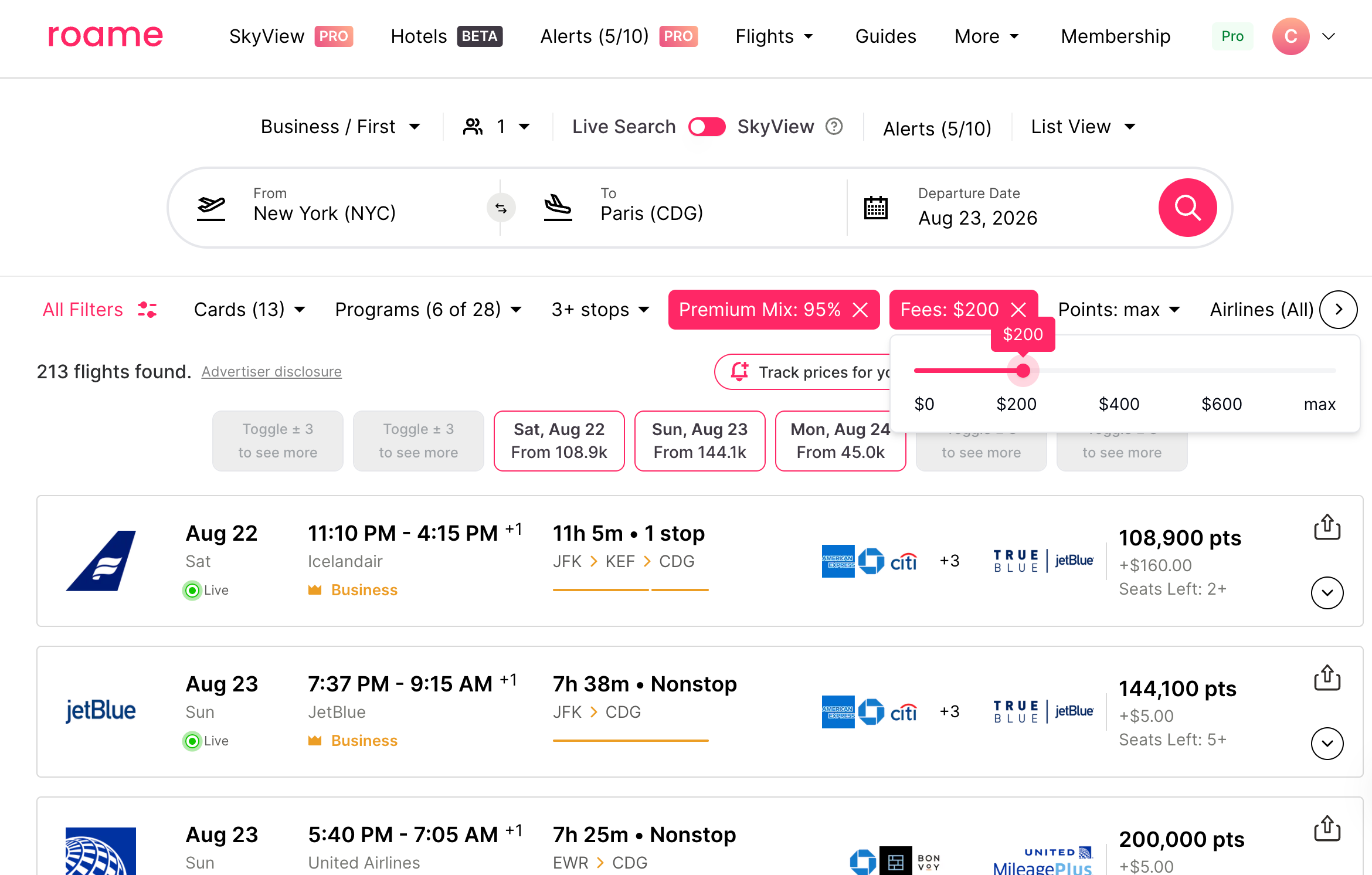Viewport: 1372px width, 875px height.
Task: Select the Mon, Aug 24 date option
Action: tap(840, 440)
